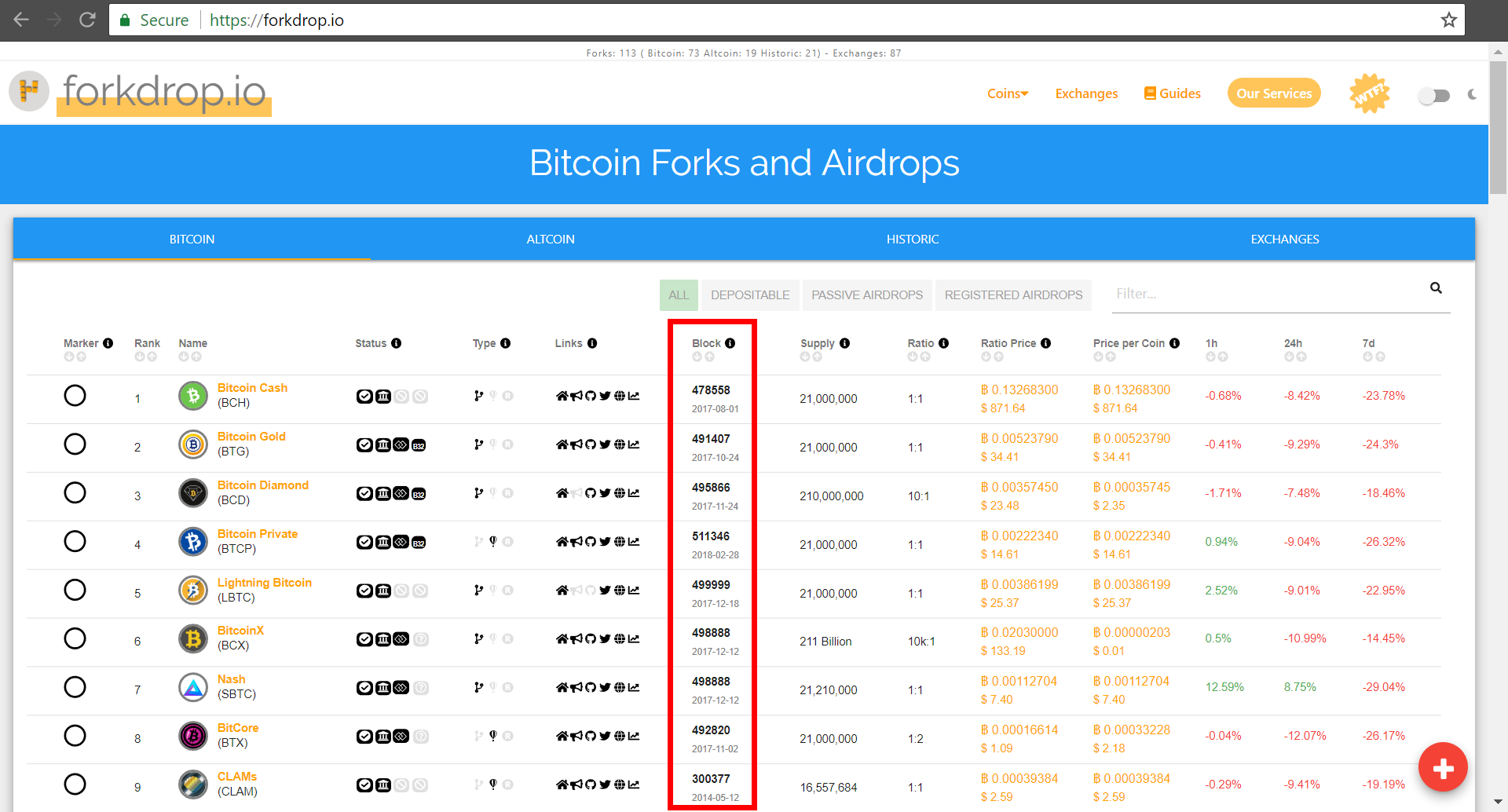Click the red plus floating button

pos(1443,767)
